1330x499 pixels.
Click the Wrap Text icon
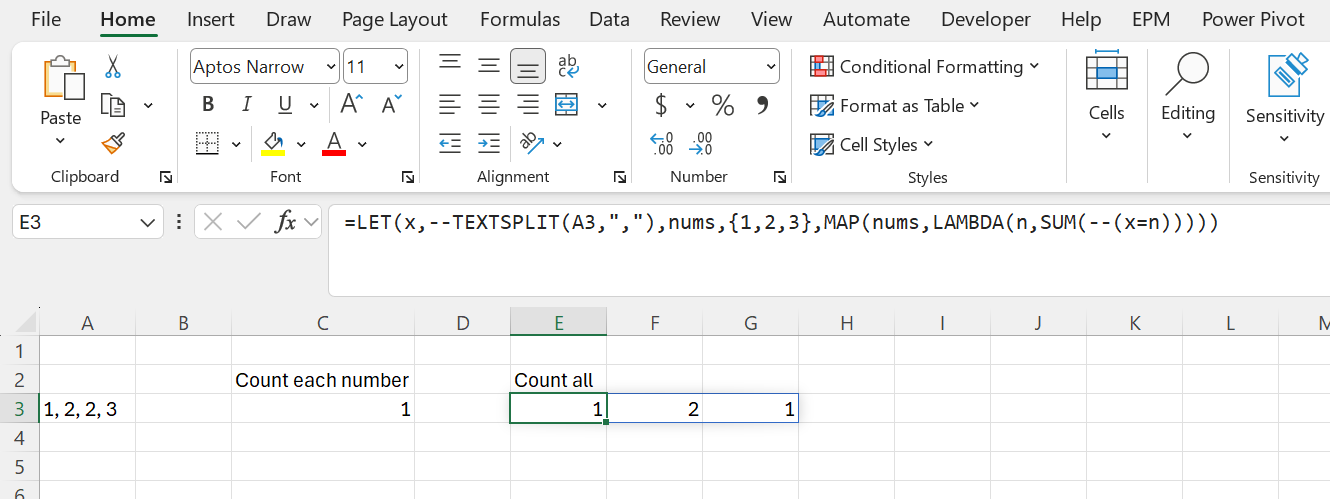568,66
